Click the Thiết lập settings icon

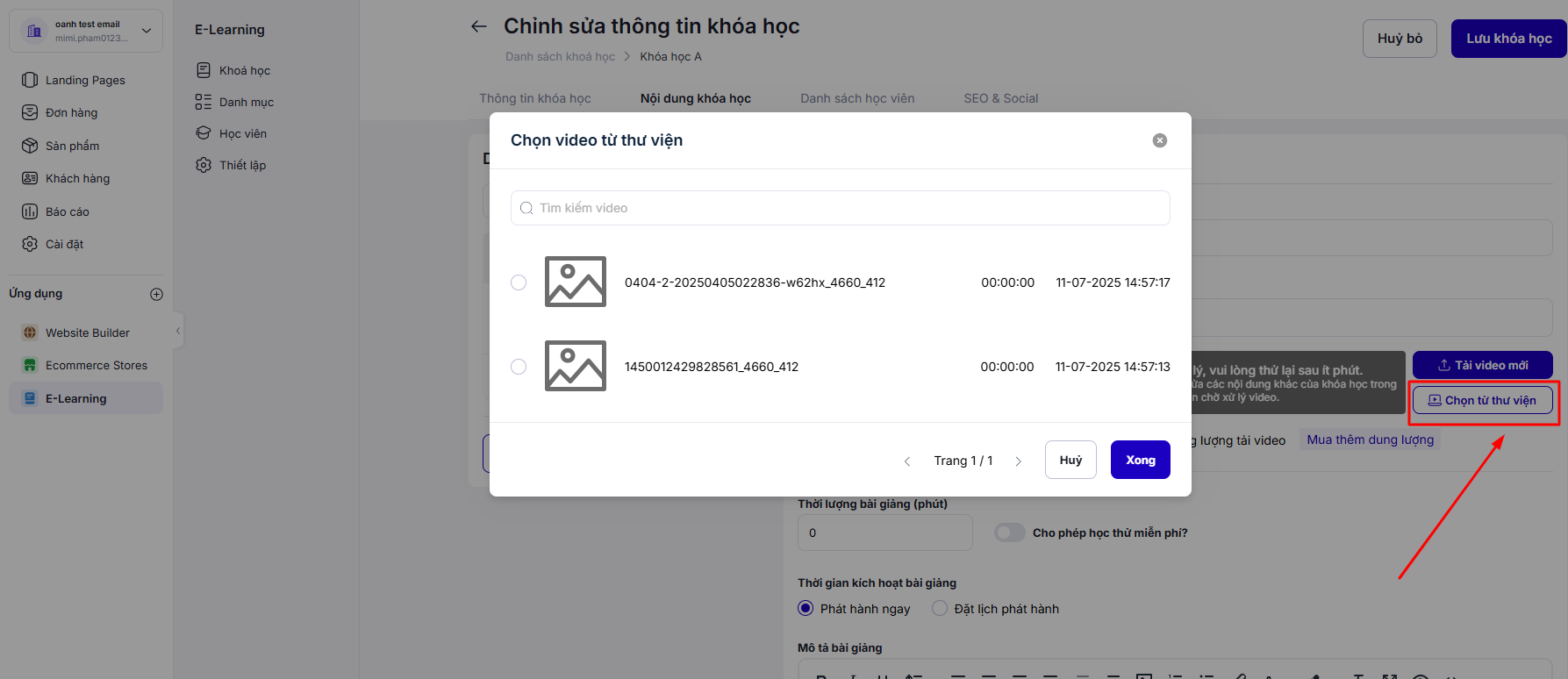click(204, 165)
